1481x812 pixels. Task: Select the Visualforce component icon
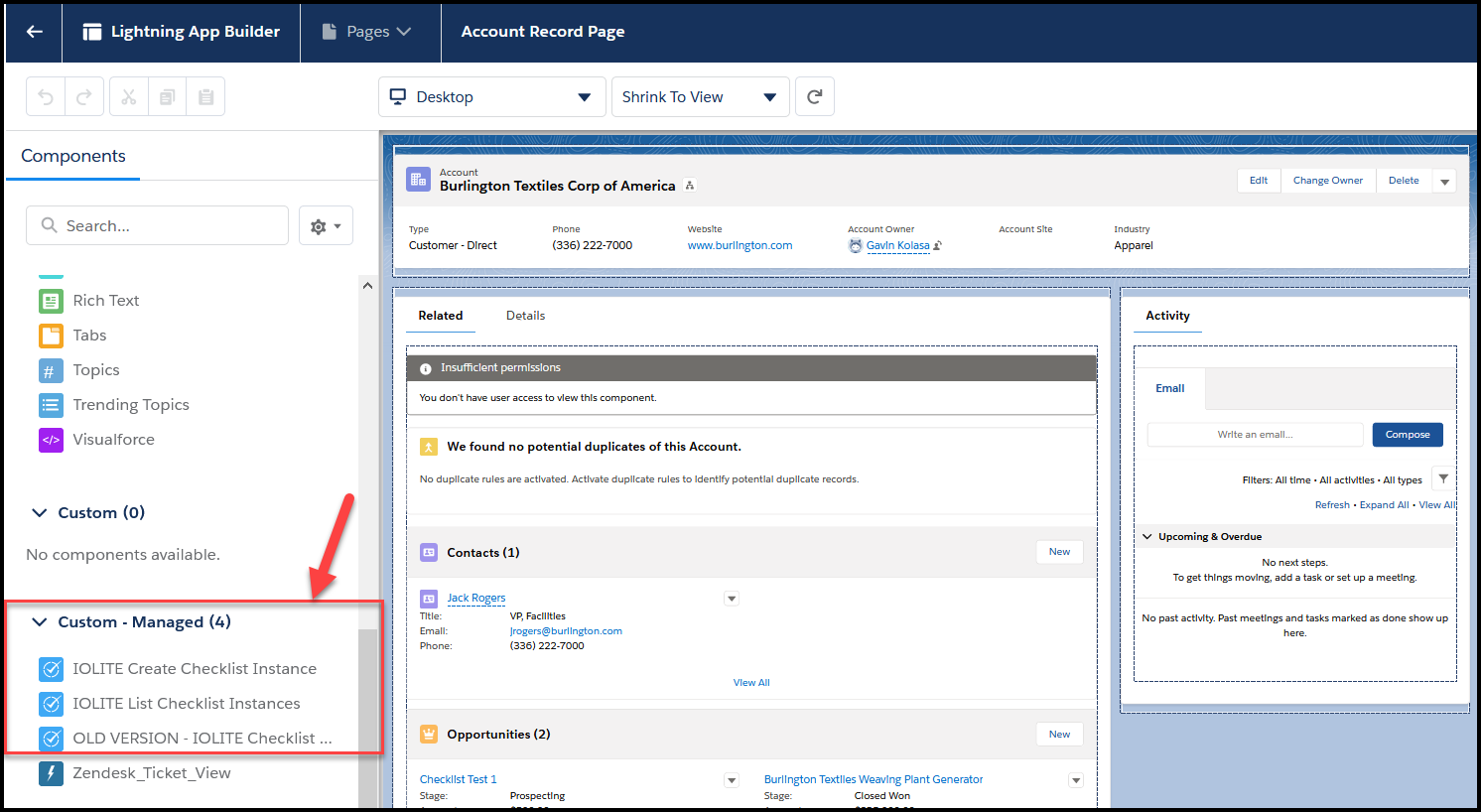pos(51,439)
